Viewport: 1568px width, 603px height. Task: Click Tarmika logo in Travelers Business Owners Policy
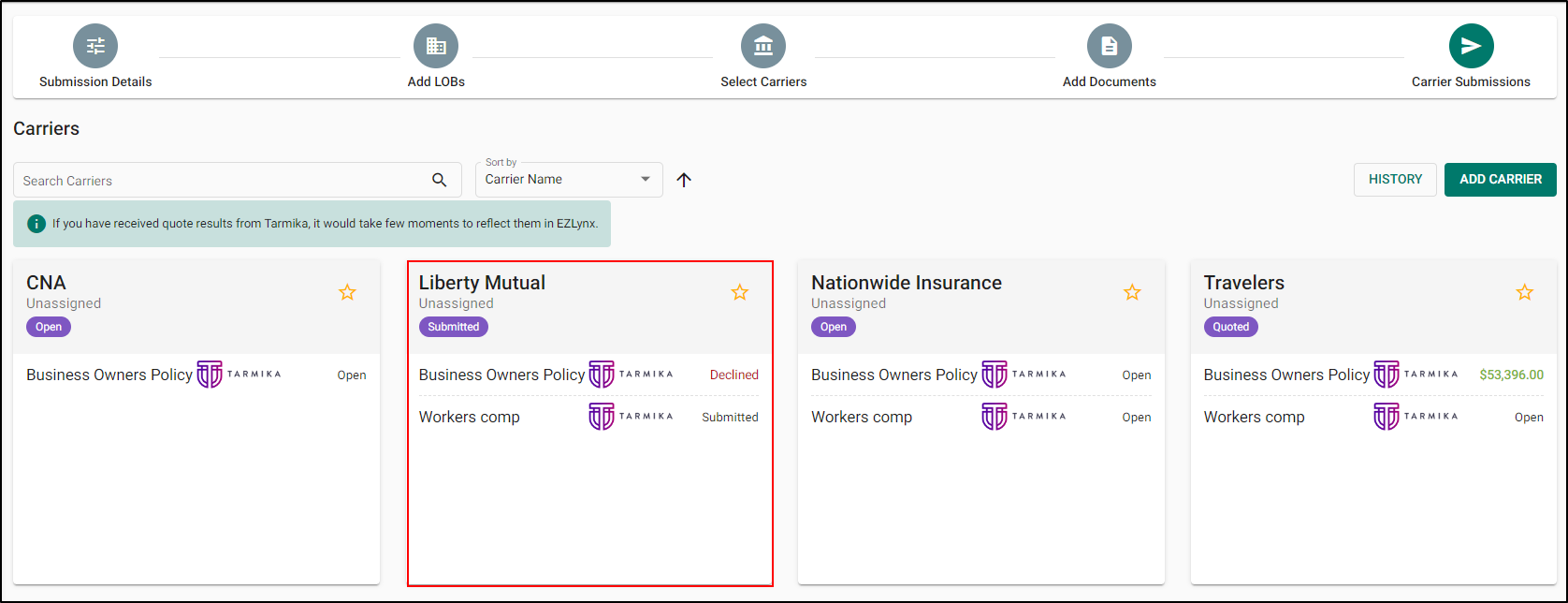click(1416, 375)
